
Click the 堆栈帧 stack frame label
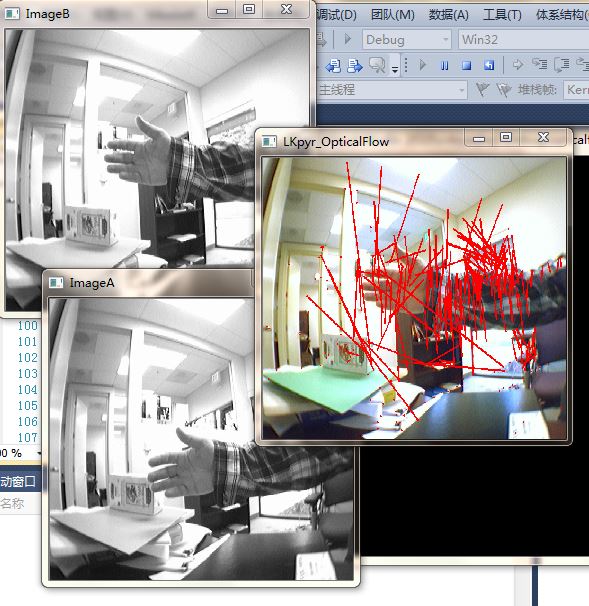point(538,90)
